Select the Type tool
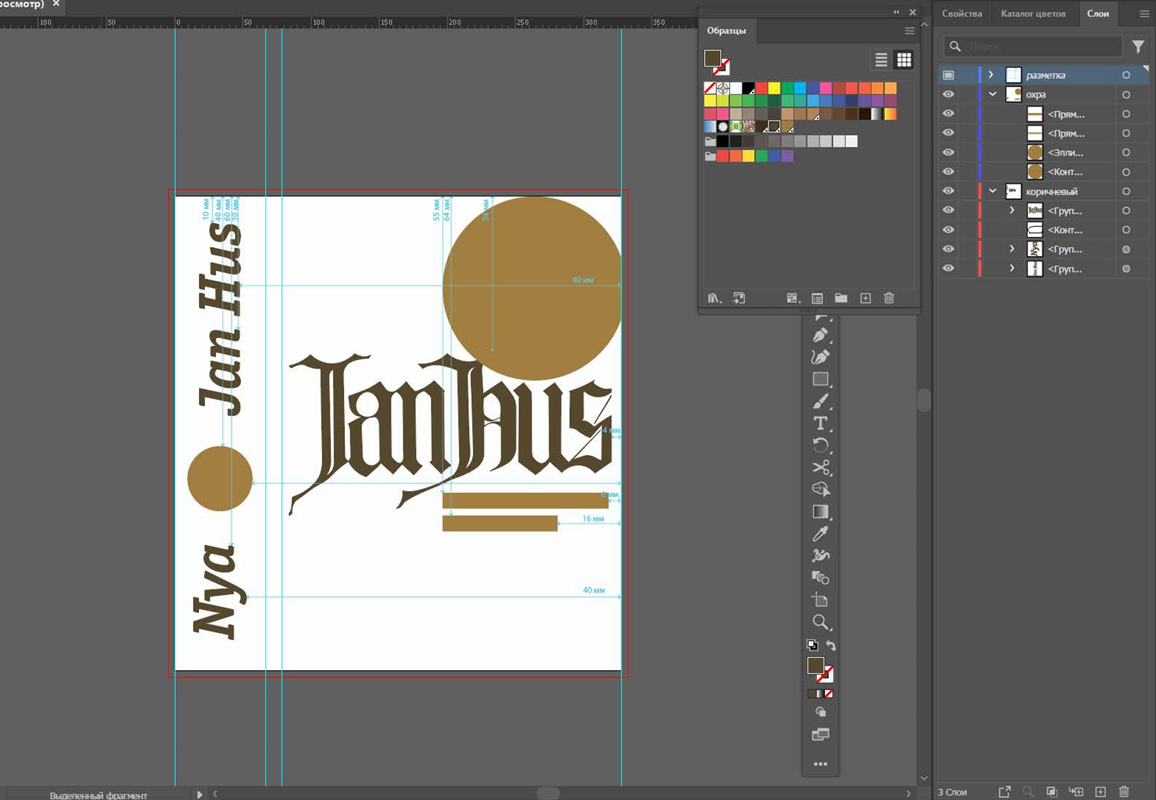This screenshot has height=800, width=1156. tap(821, 423)
